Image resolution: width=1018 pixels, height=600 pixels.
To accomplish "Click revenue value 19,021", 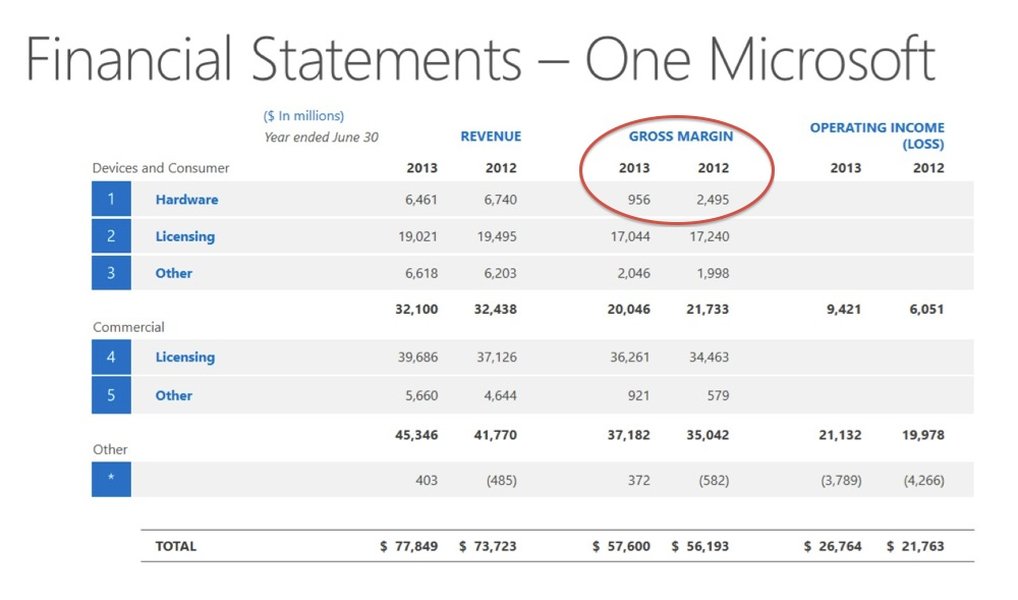I will (417, 236).
